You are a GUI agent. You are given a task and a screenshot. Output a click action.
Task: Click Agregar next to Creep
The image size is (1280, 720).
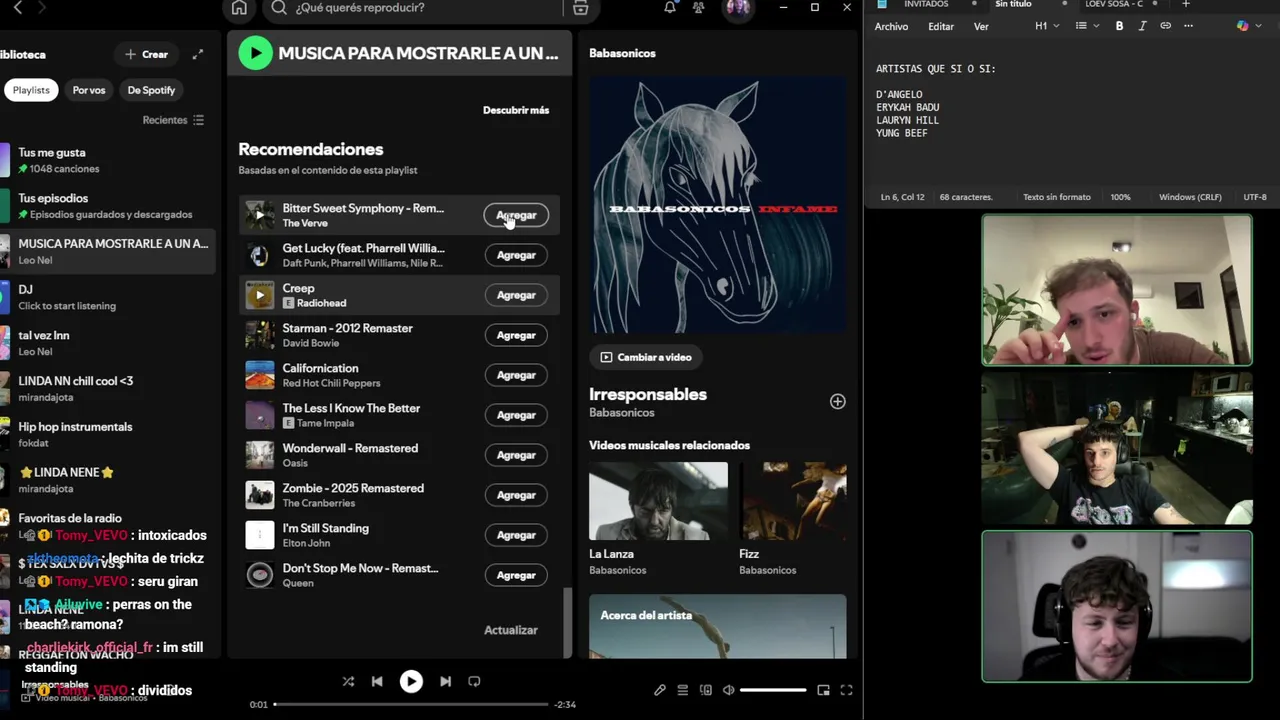click(516, 295)
